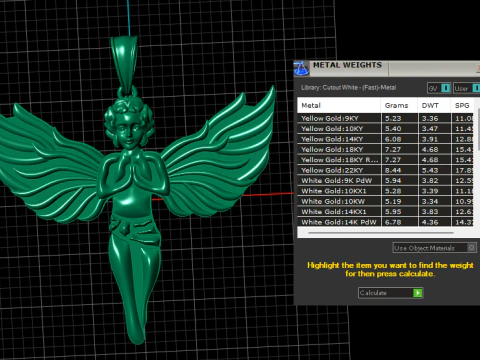480x360 pixels.
Task: Select the Yellow Gold:18KY metal
Action: [339, 149]
